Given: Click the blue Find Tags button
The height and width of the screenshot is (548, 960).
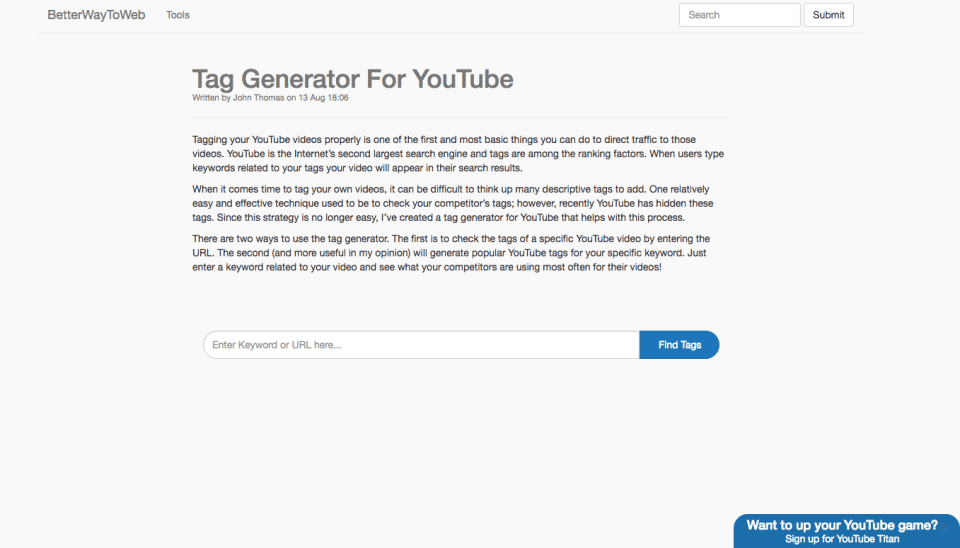Looking at the screenshot, I should [x=680, y=345].
